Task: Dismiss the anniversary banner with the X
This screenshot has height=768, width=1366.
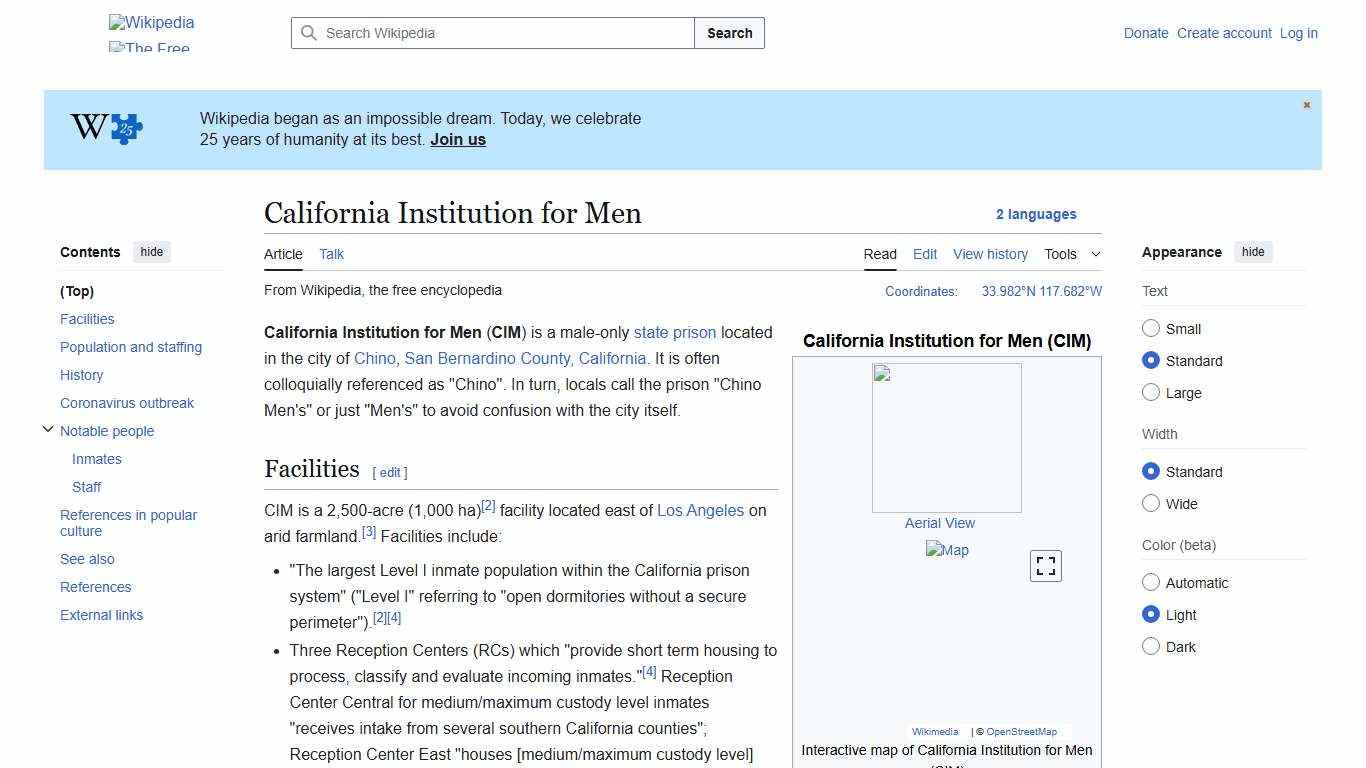Action: tap(1306, 104)
